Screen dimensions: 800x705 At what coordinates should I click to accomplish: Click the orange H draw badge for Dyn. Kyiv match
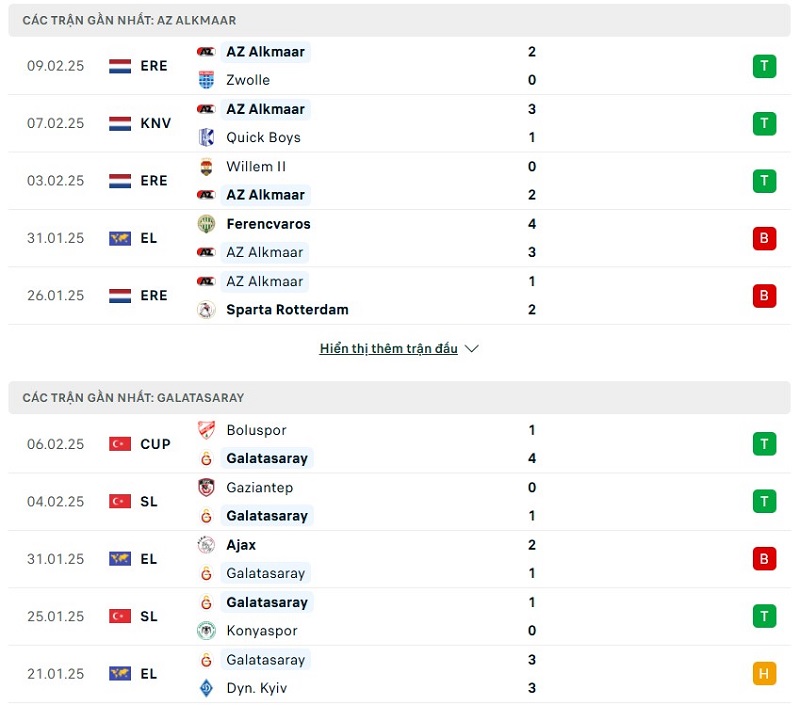[x=764, y=674]
